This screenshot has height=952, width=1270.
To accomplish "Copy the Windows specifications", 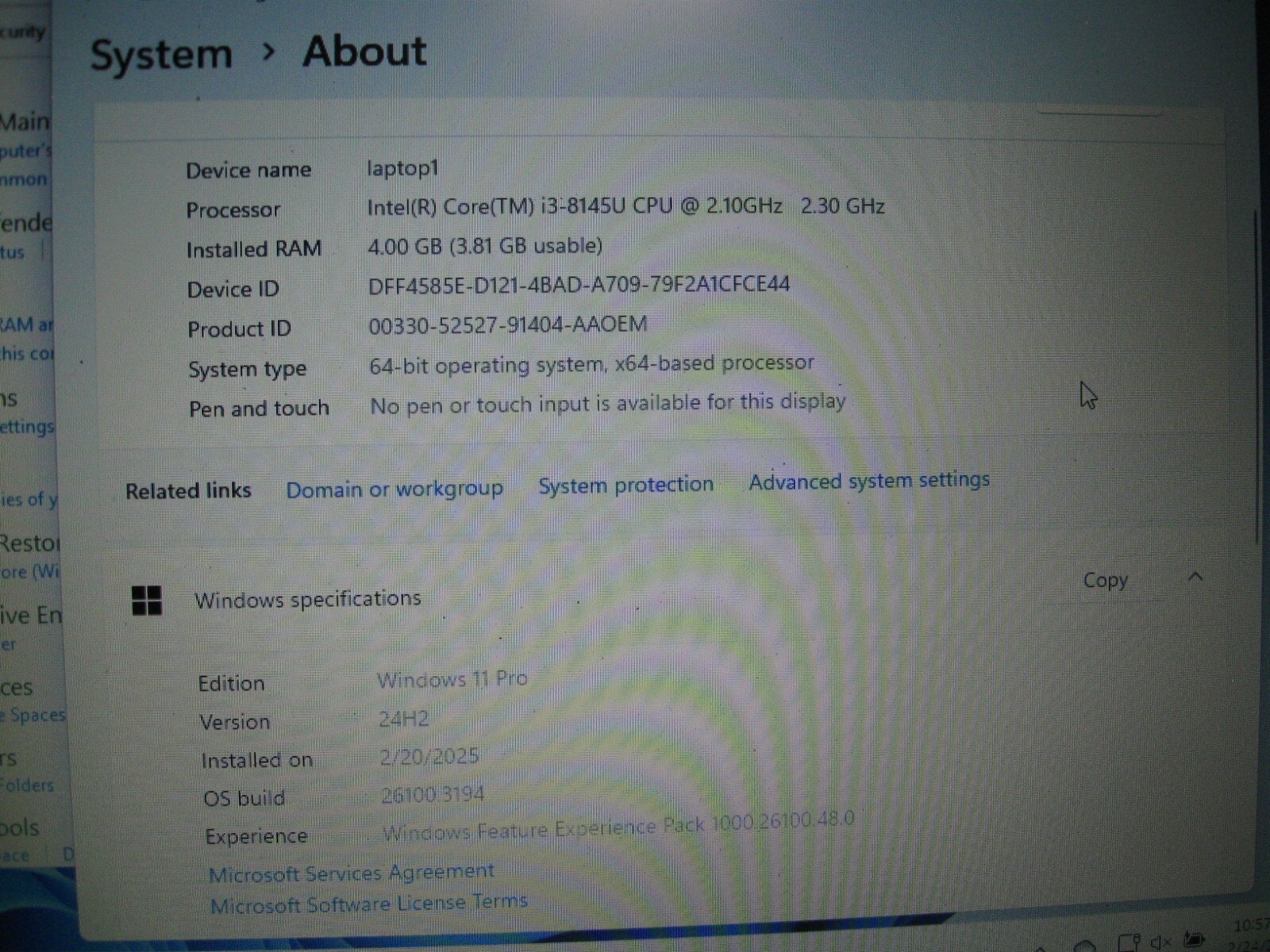I will click(1105, 580).
